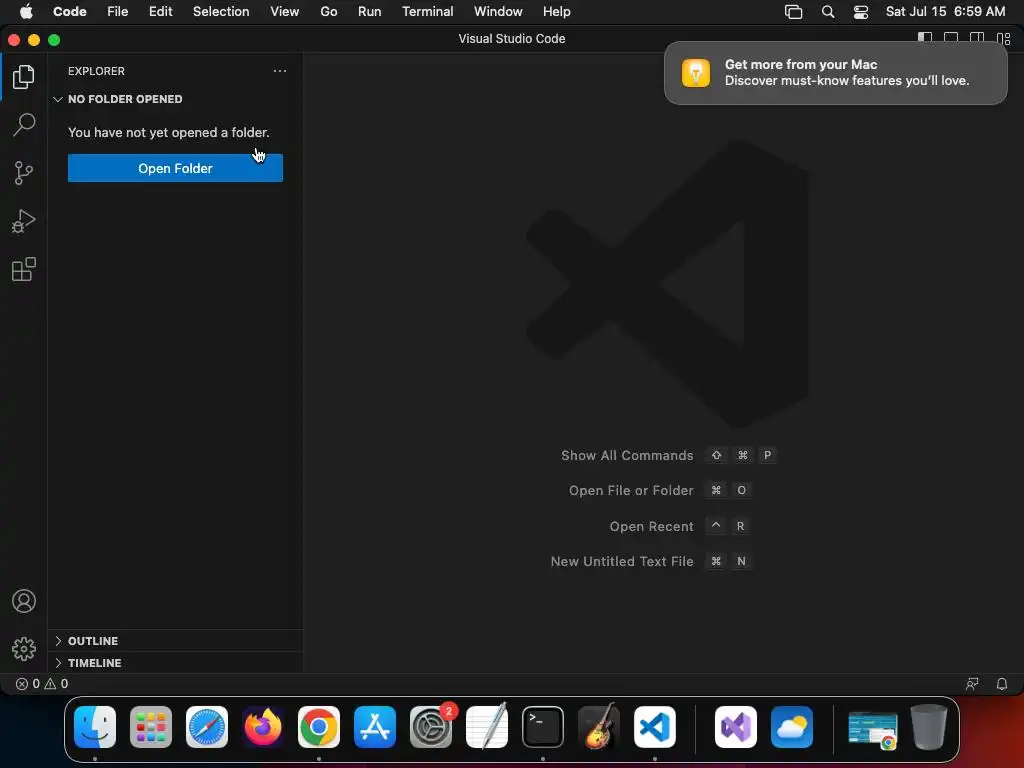The height and width of the screenshot is (768, 1024).
Task: Open Spotlight search in menu bar
Action: click(828, 12)
